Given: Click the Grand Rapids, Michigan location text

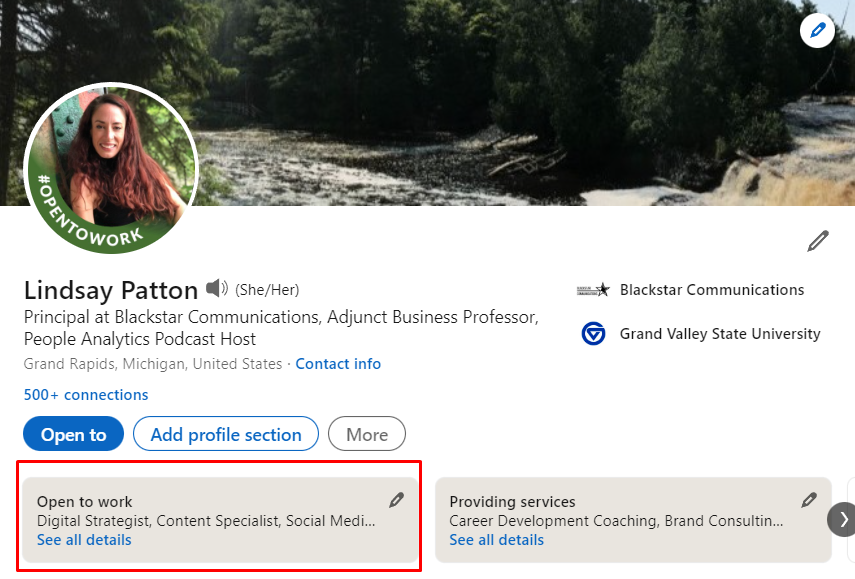Looking at the screenshot, I should point(150,363).
